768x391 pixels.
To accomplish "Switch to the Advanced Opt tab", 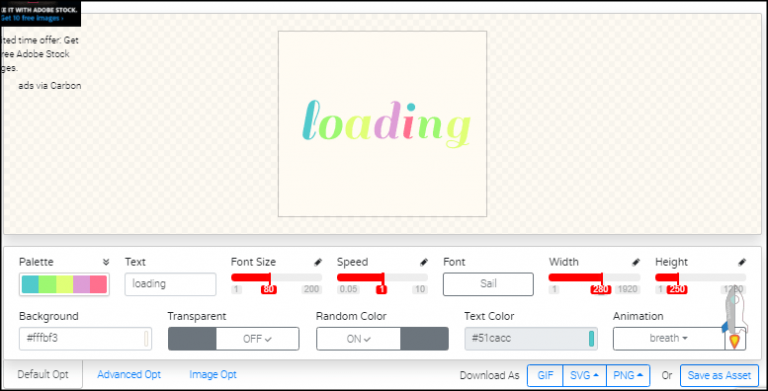I will (129, 375).
